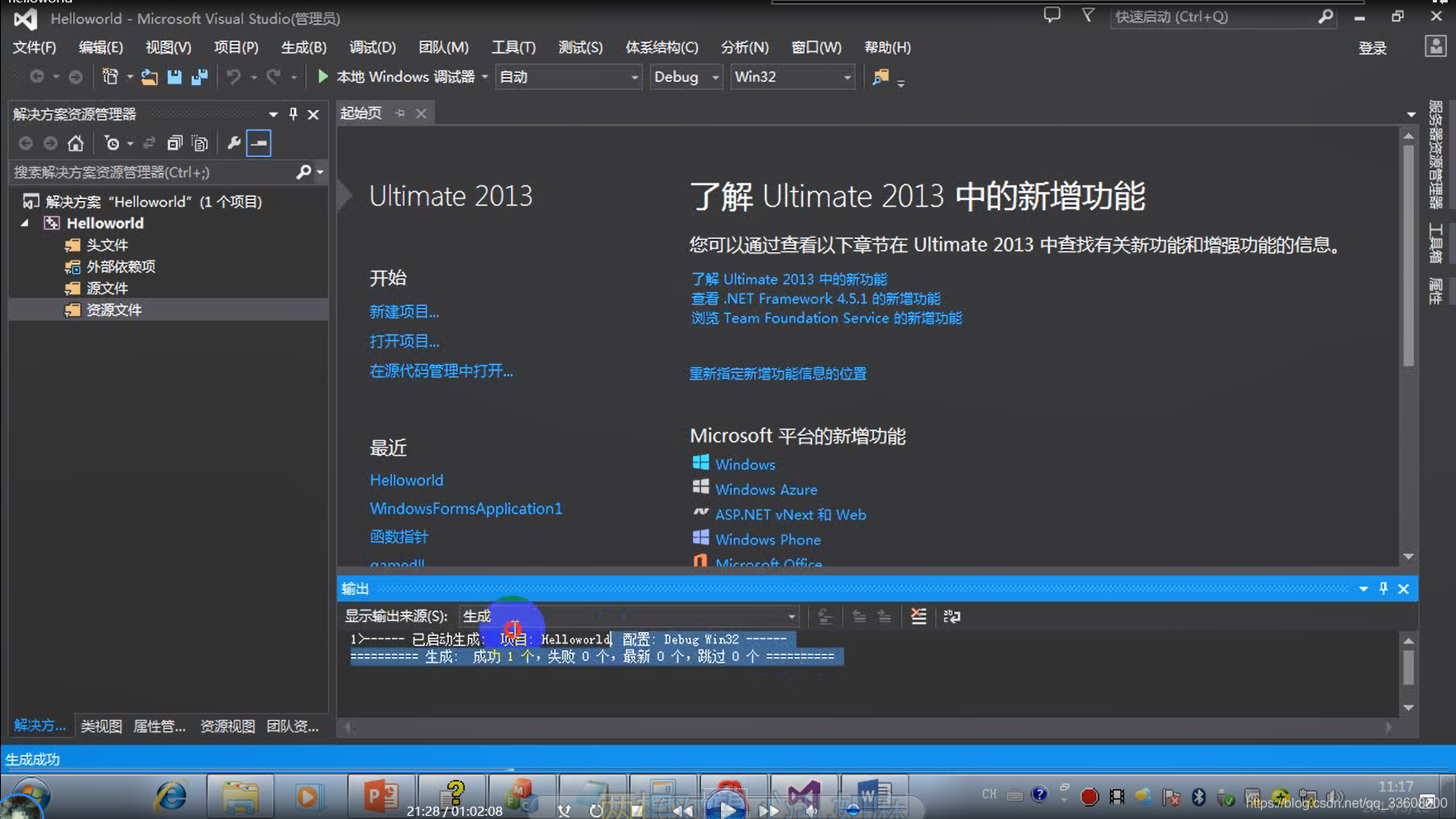Screen dimensions: 1456x819
Task: Collapse the Helloworld project tree node
Action: 25,223
